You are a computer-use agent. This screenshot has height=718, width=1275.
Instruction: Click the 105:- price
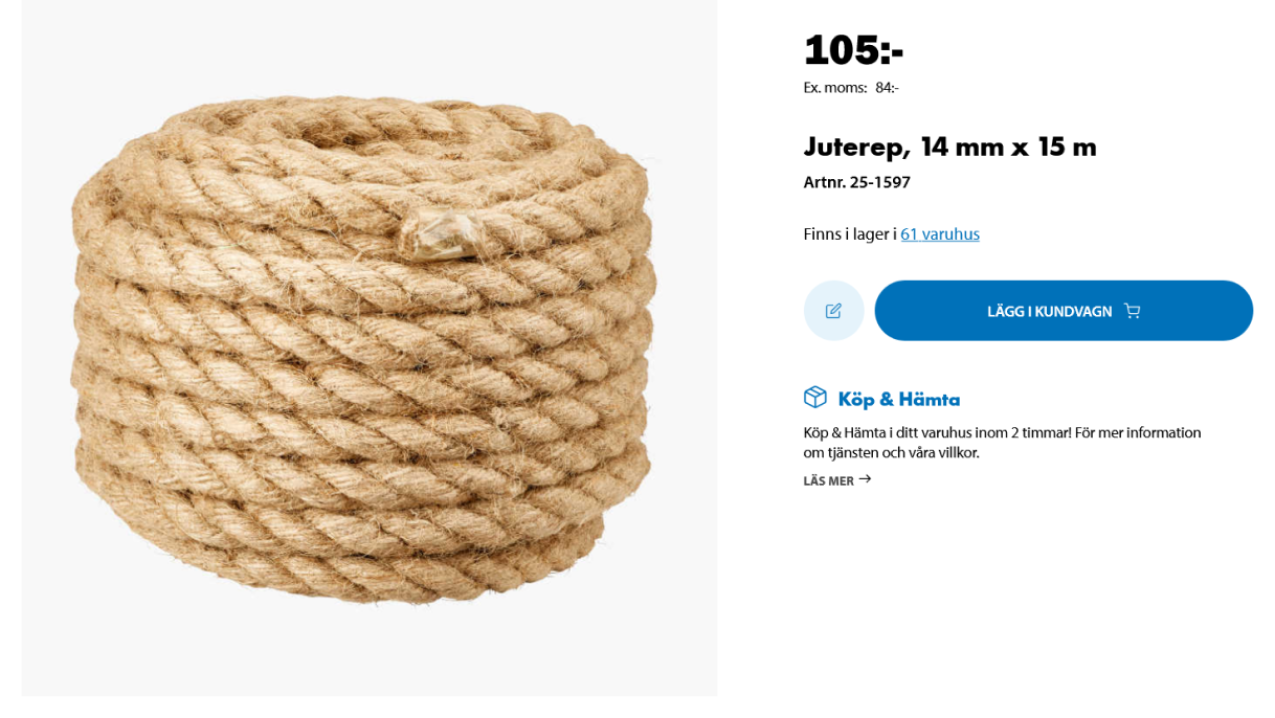tap(853, 50)
